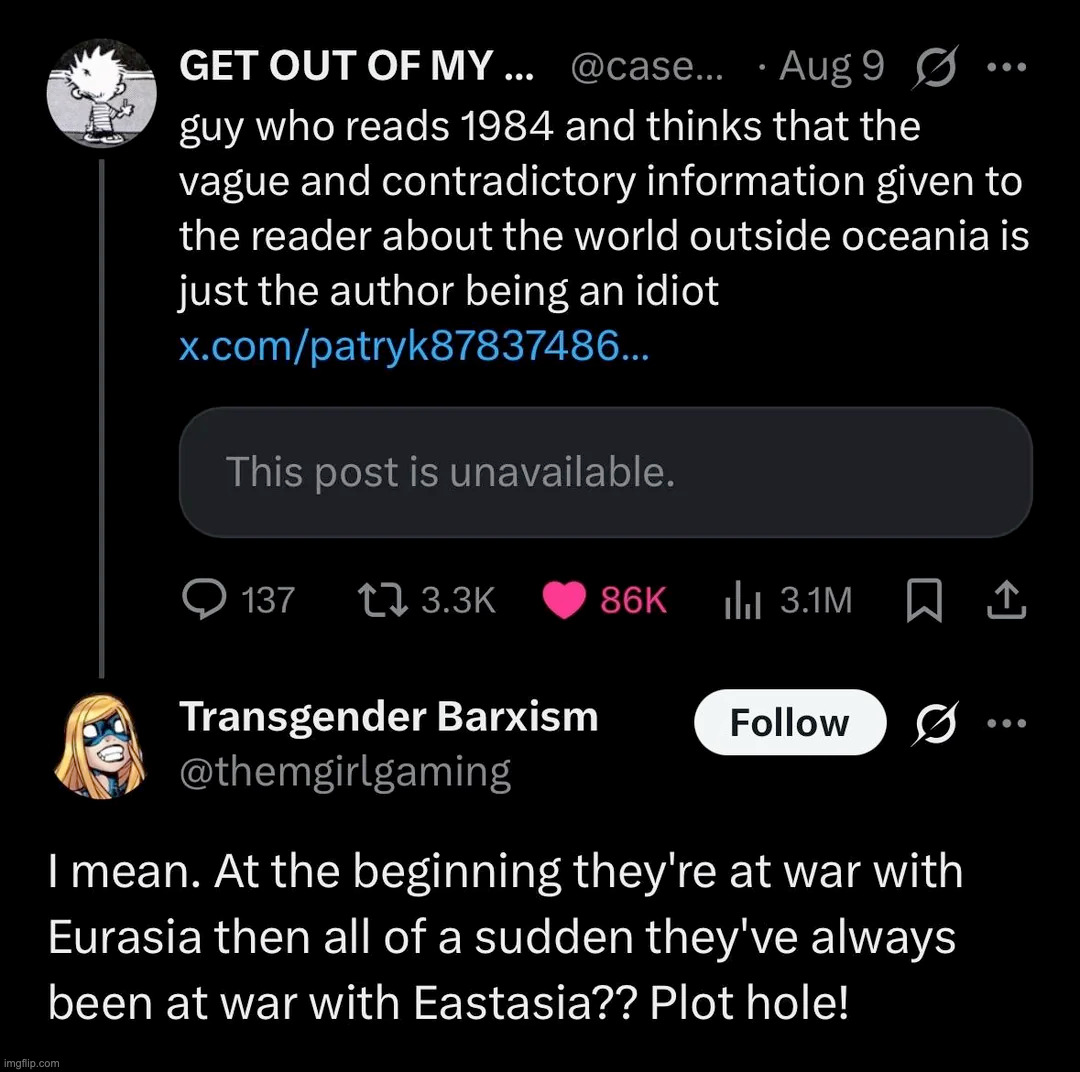
Task: Open the @themgirlgaming handle
Action: [345, 773]
